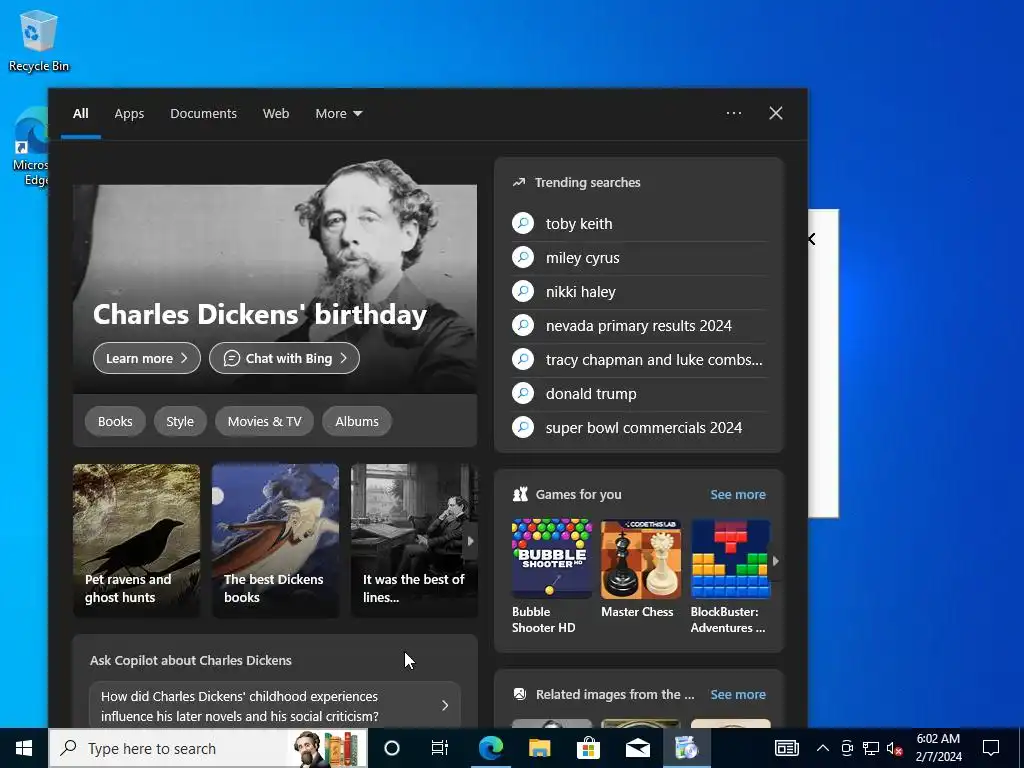Screen dimensions: 1024x768
Task: Expand the More dropdown in search
Action: 338,114
